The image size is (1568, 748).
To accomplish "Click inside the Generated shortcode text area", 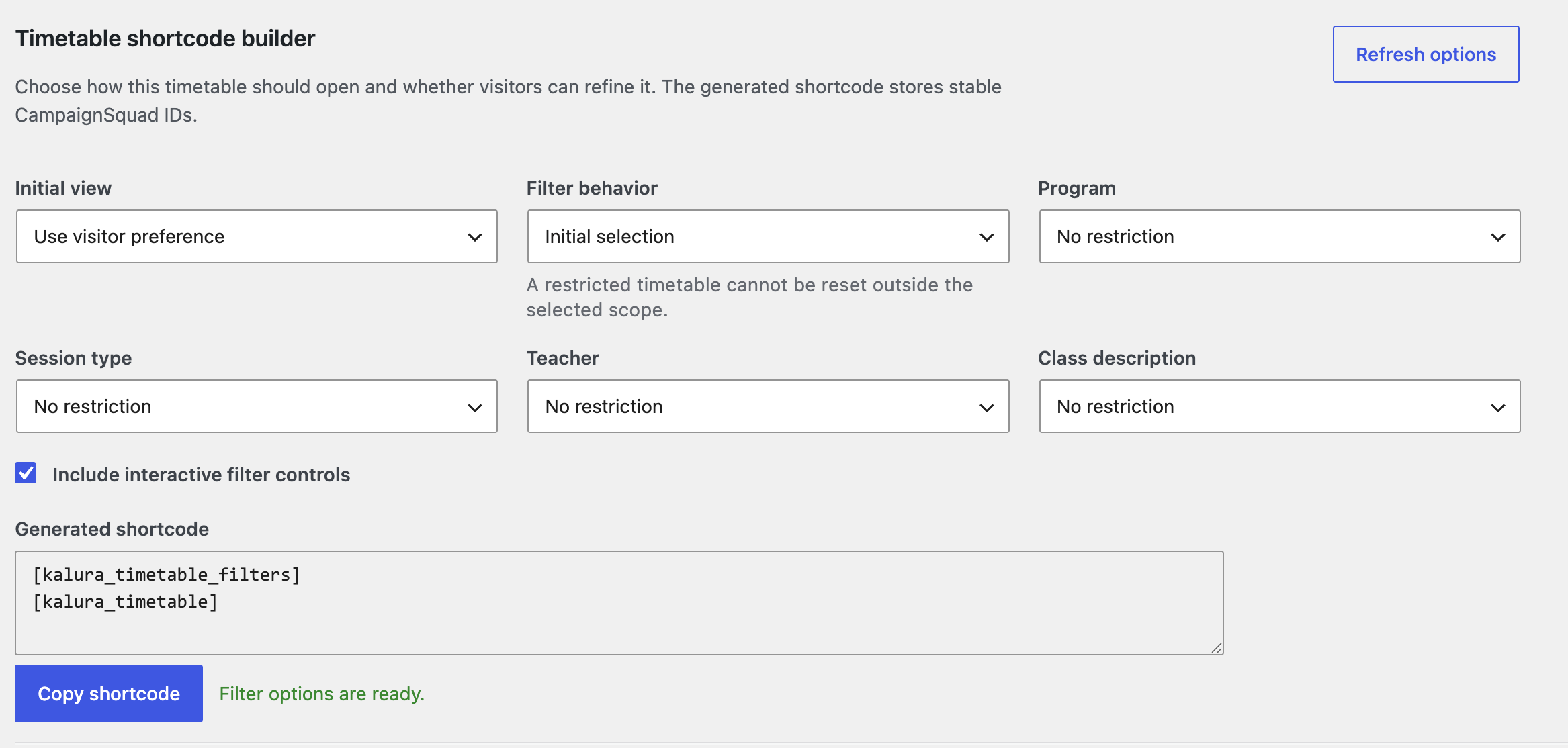I will coord(619,603).
